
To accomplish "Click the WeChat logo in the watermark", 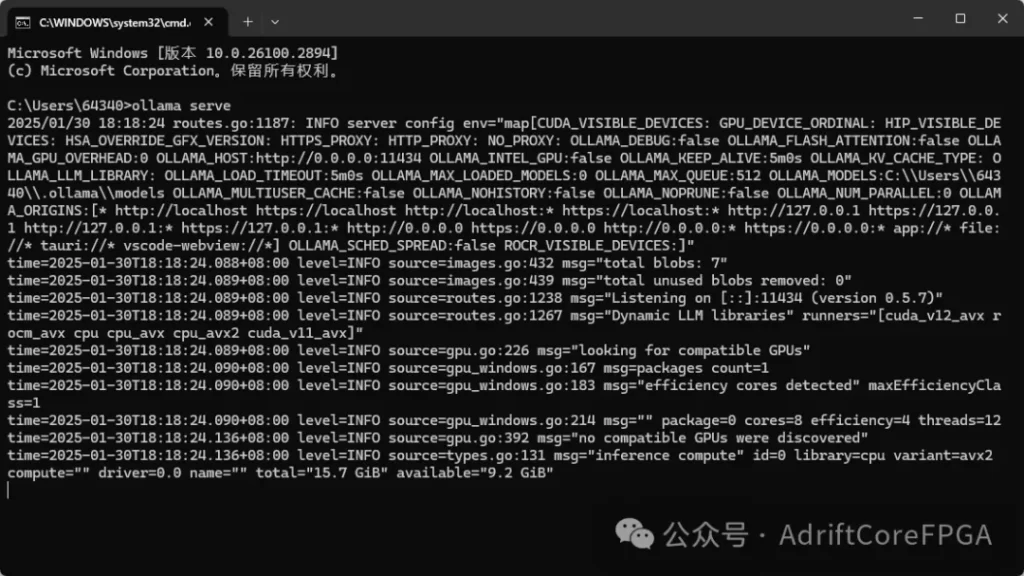I will (x=634, y=534).
